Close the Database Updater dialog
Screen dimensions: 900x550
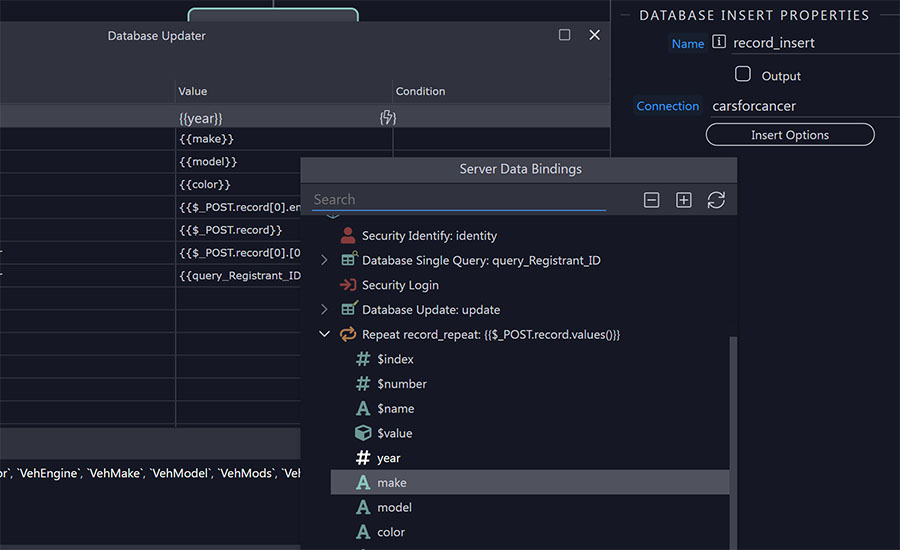595,35
